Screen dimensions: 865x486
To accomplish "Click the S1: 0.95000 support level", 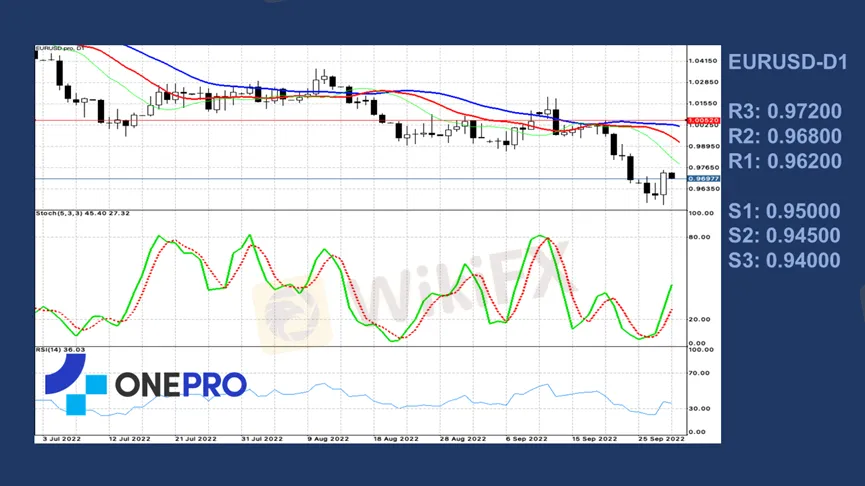I will click(784, 211).
